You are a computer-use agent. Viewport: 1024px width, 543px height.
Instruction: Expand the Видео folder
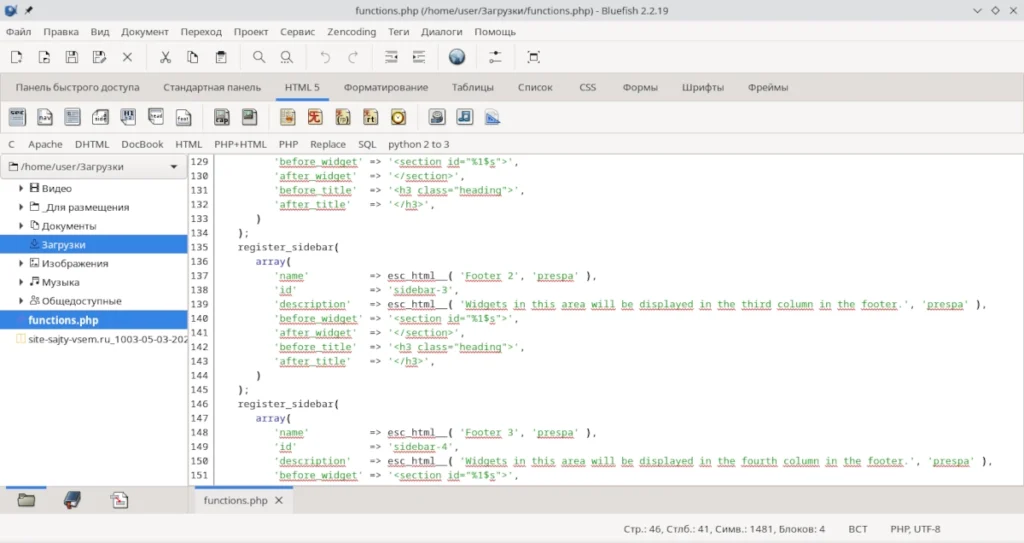tap(21, 188)
